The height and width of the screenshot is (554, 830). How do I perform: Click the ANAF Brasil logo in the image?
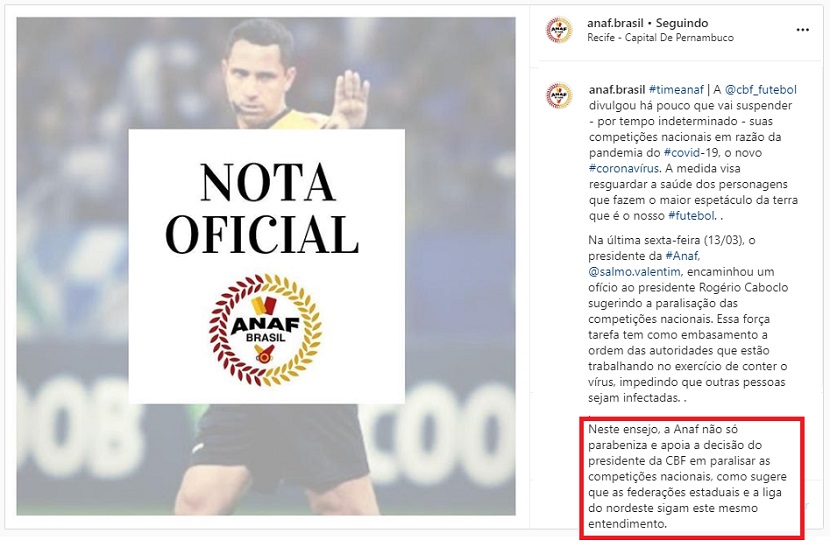point(265,330)
